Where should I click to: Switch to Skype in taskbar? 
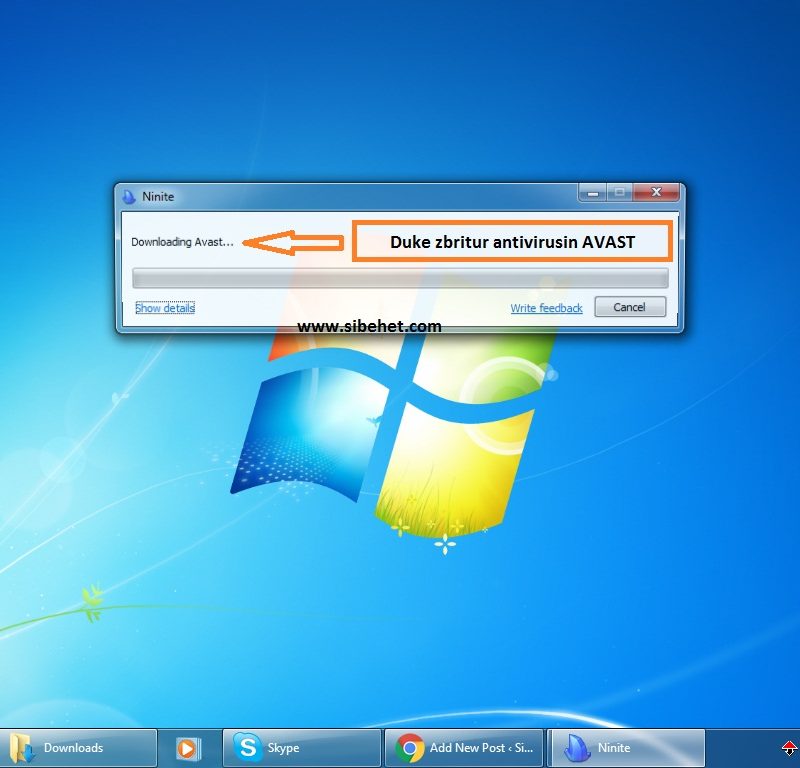302,748
